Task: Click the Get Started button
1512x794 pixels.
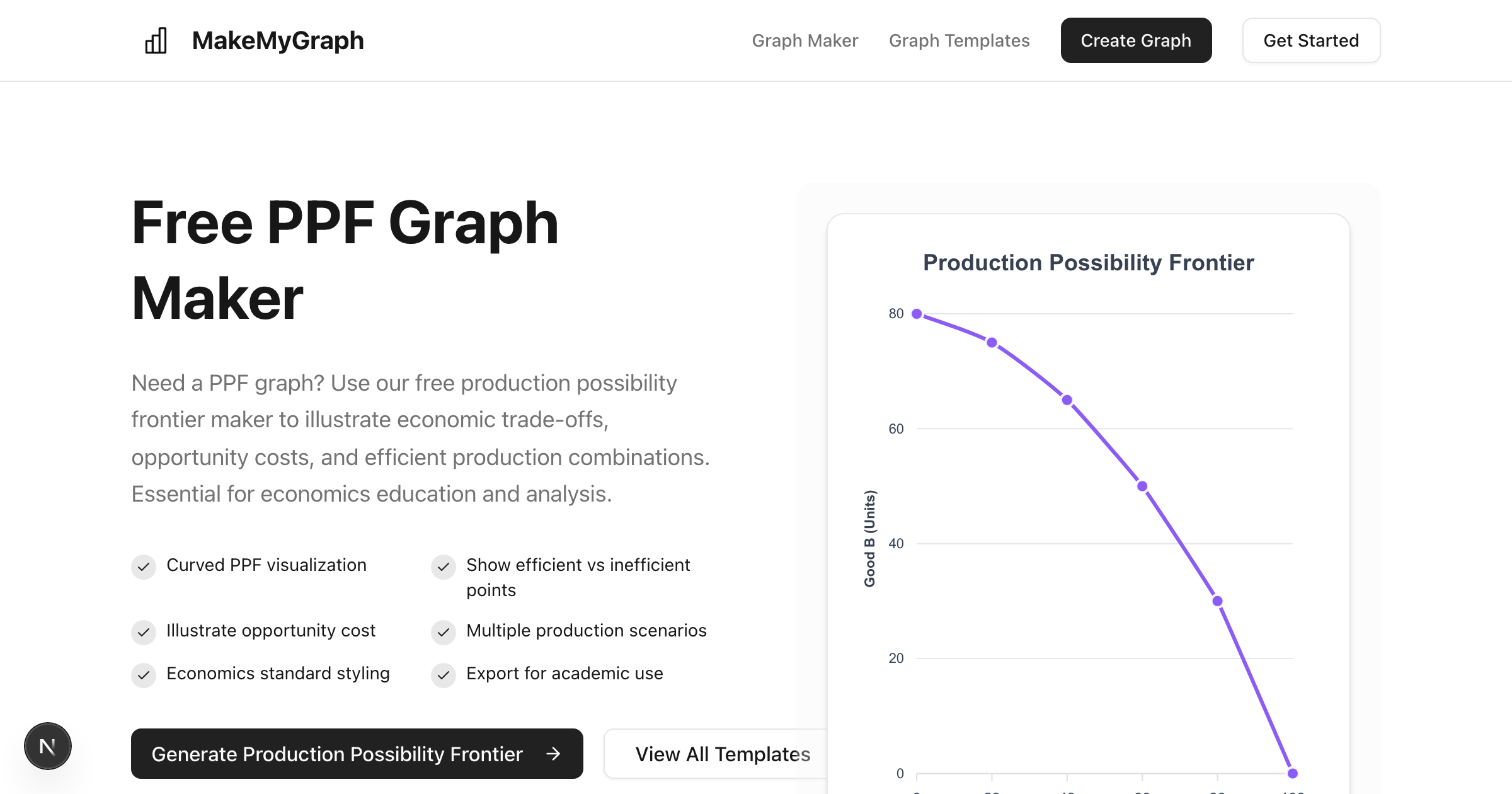Action: [x=1311, y=40]
